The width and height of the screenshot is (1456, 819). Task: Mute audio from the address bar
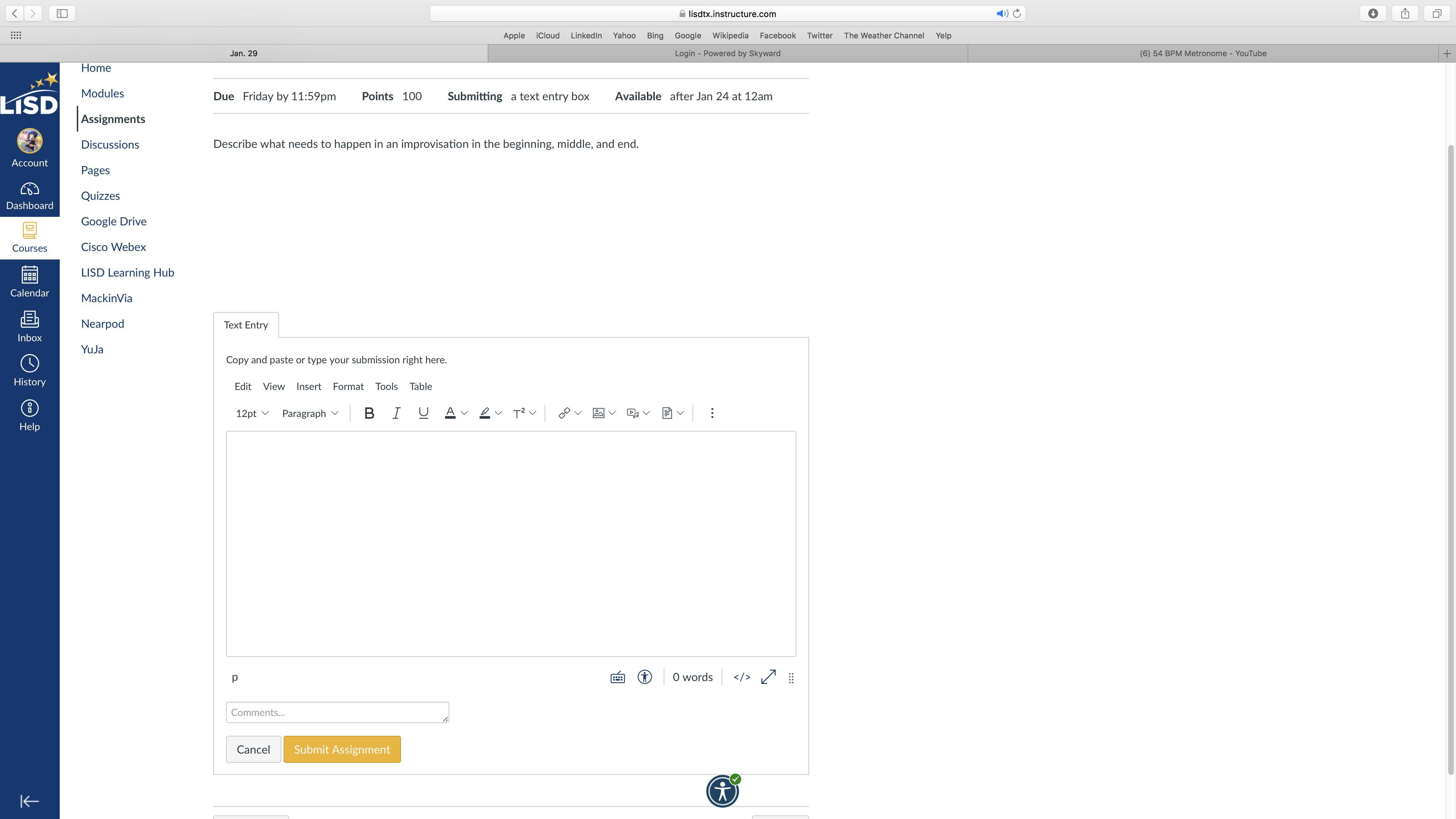1002,14
